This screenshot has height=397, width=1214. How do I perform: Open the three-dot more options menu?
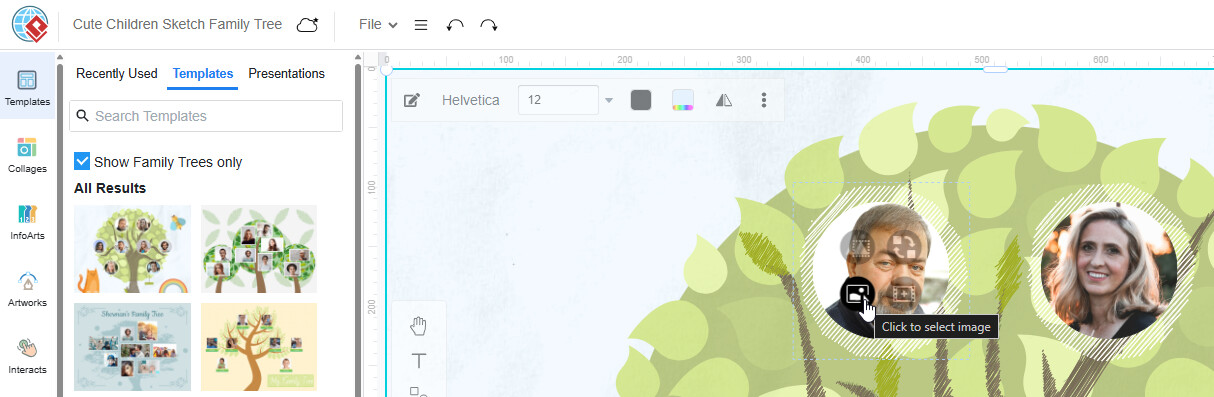pyautogui.click(x=764, y=100)
